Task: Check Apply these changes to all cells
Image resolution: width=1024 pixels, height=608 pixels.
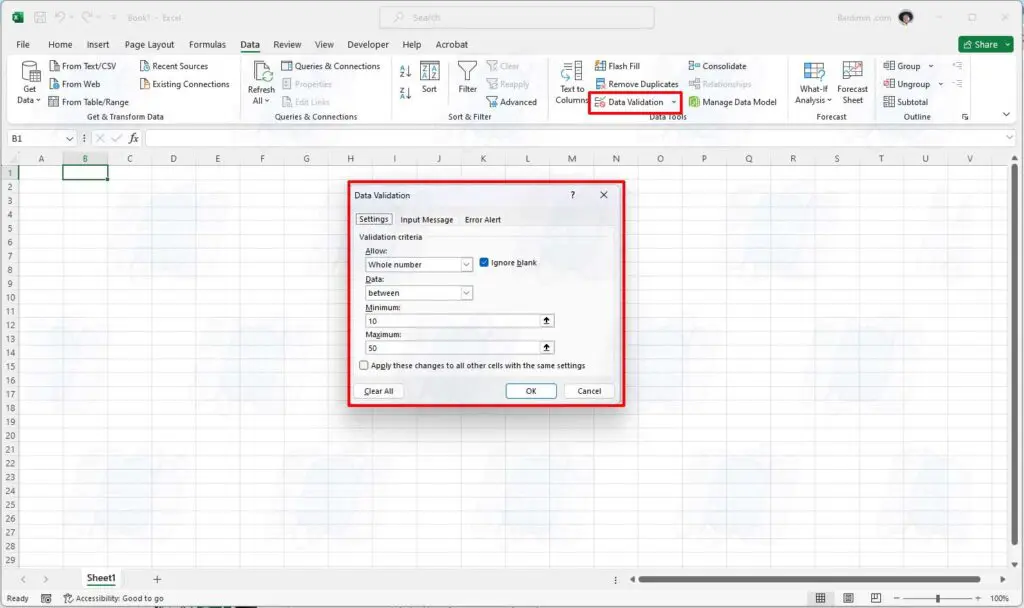Action: point(364,366)
